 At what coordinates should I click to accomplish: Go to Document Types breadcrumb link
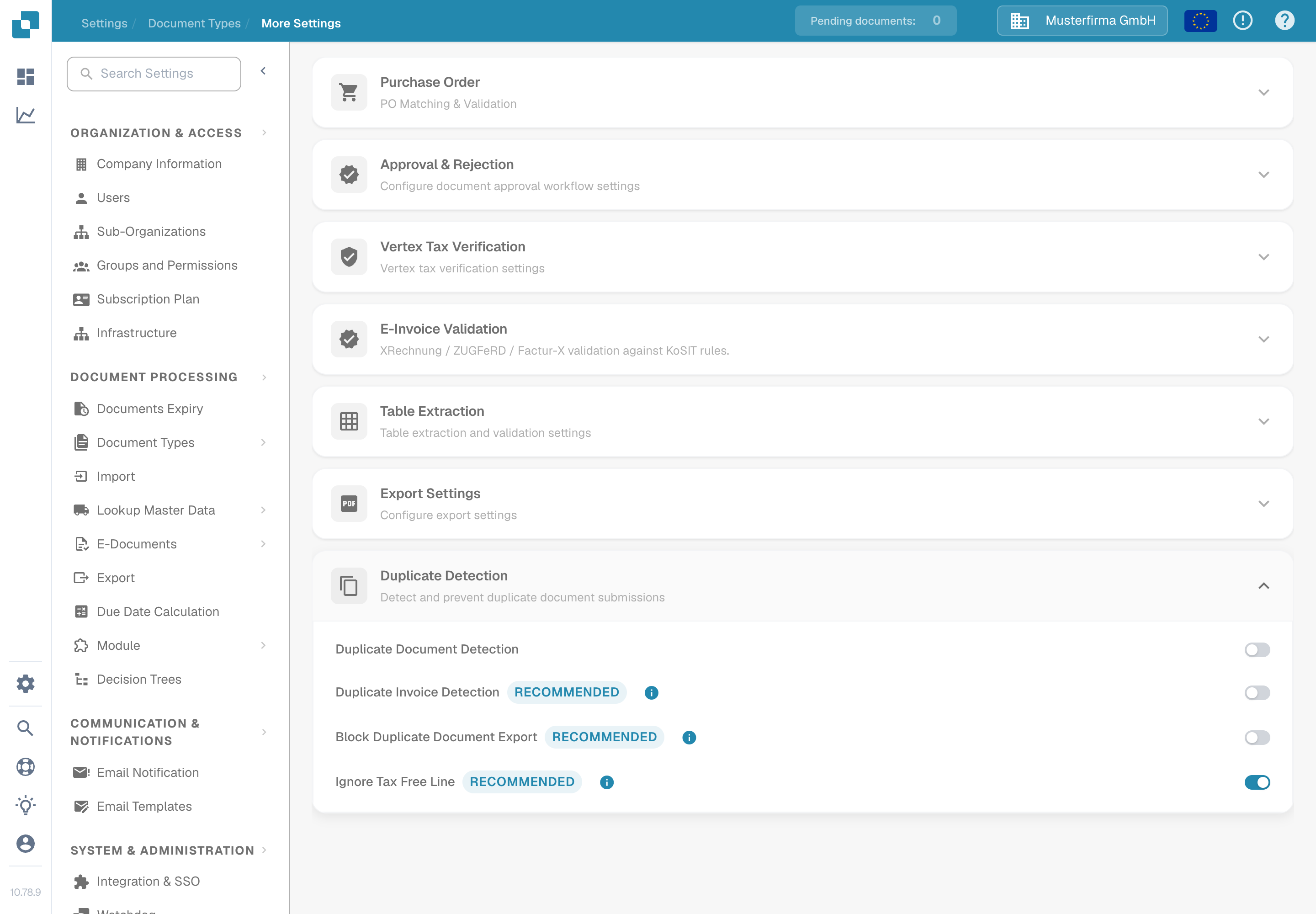(x=194, y=23)
